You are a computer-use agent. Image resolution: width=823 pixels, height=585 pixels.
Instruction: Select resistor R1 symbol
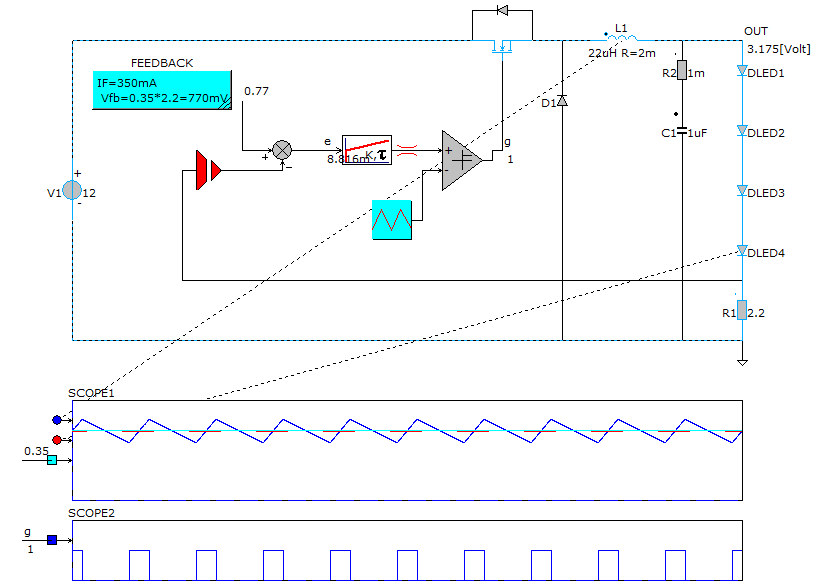tap(742, 310)
